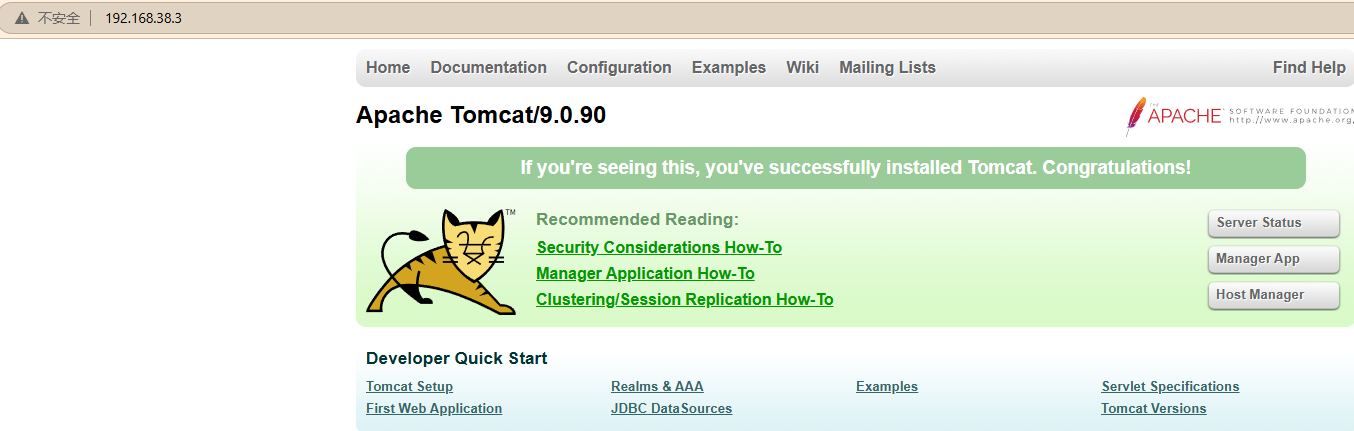Click the Server Status button
The width and height of the screenshot is (1354, 431).
pos(1273,223)
